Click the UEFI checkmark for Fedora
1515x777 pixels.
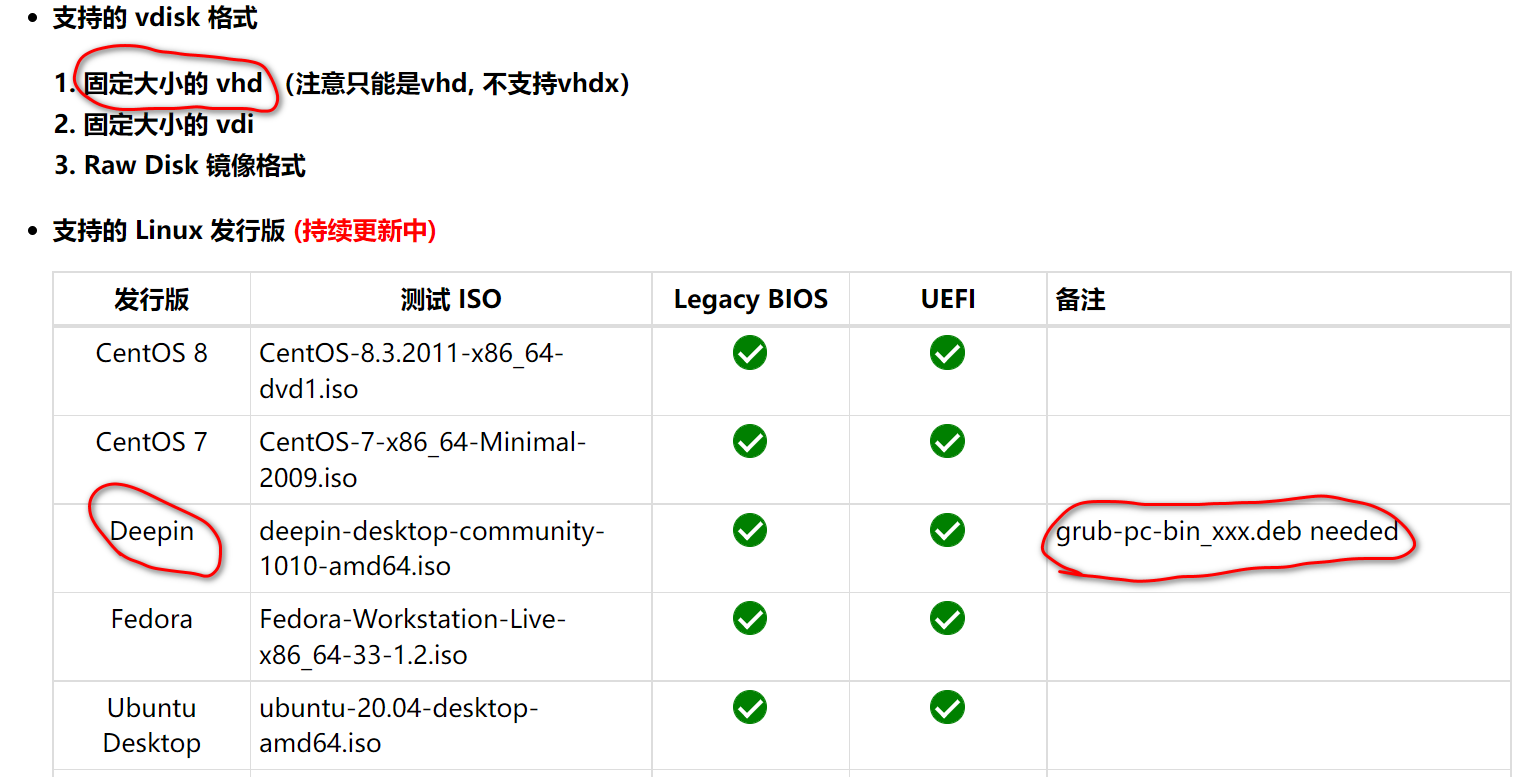click(947, 619)
